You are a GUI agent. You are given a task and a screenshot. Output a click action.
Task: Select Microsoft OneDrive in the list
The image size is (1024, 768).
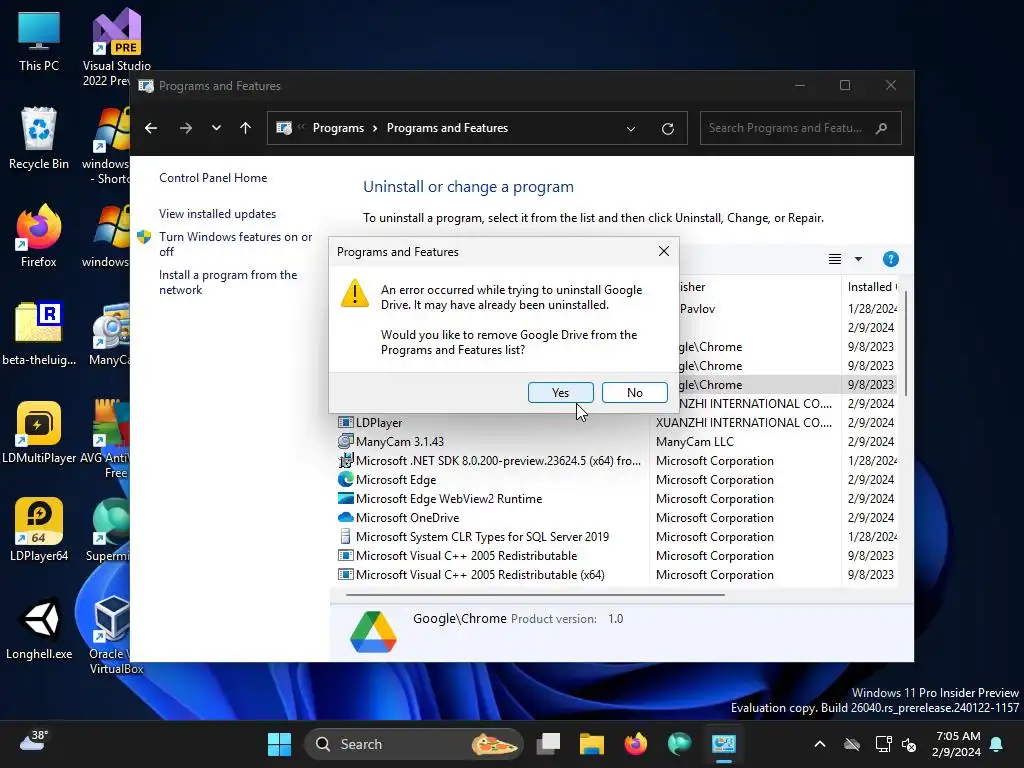coord(408,517)
